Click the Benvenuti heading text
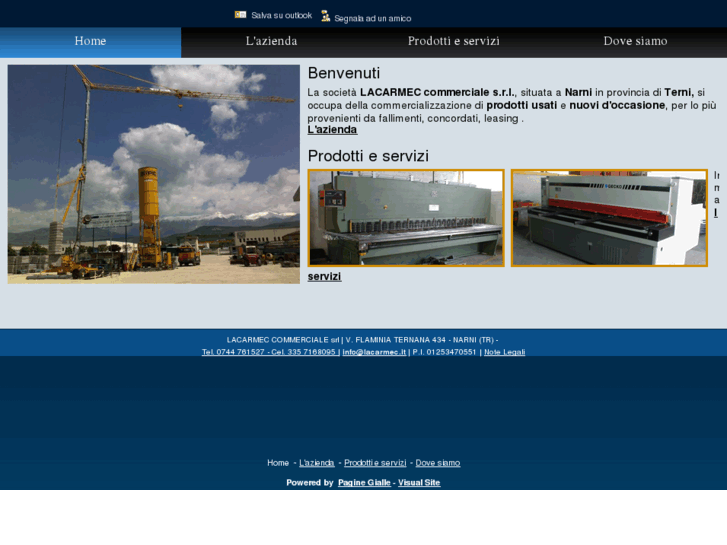The height and width of the screenshot is (545, 727). pos(344,73)
